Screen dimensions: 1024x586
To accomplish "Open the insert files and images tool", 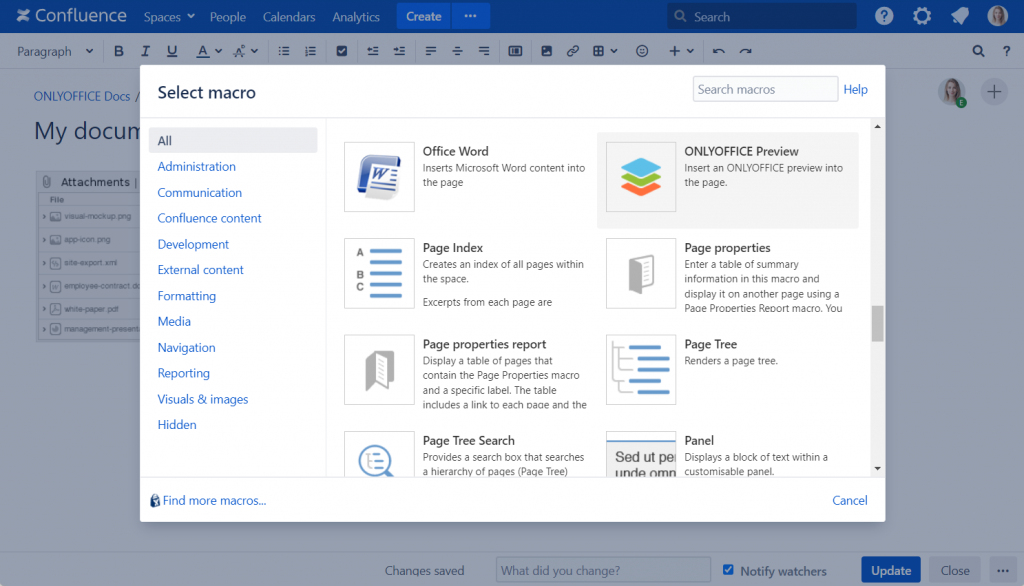I will tap(545, 50).
